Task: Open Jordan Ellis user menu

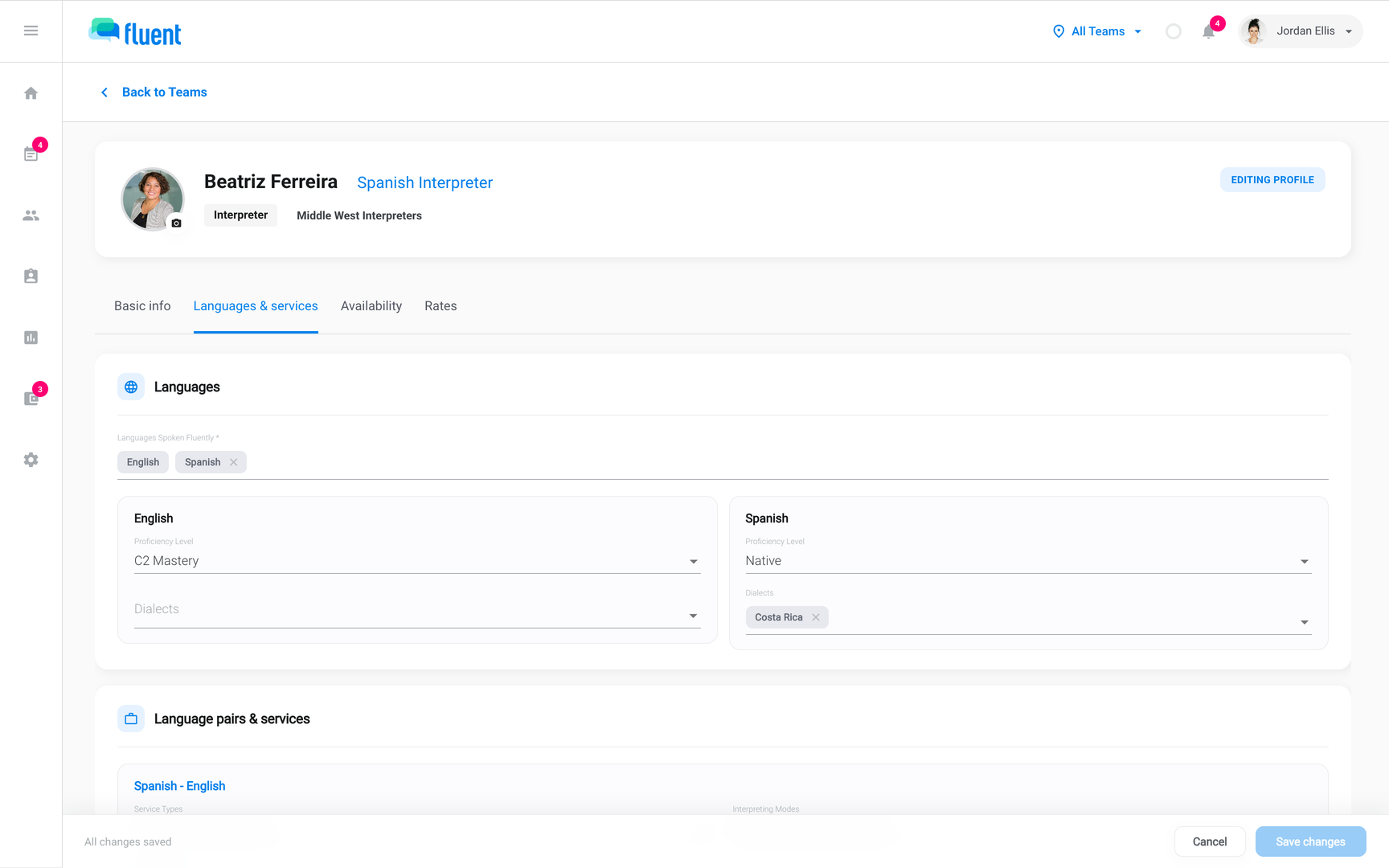Action: 1301,31
